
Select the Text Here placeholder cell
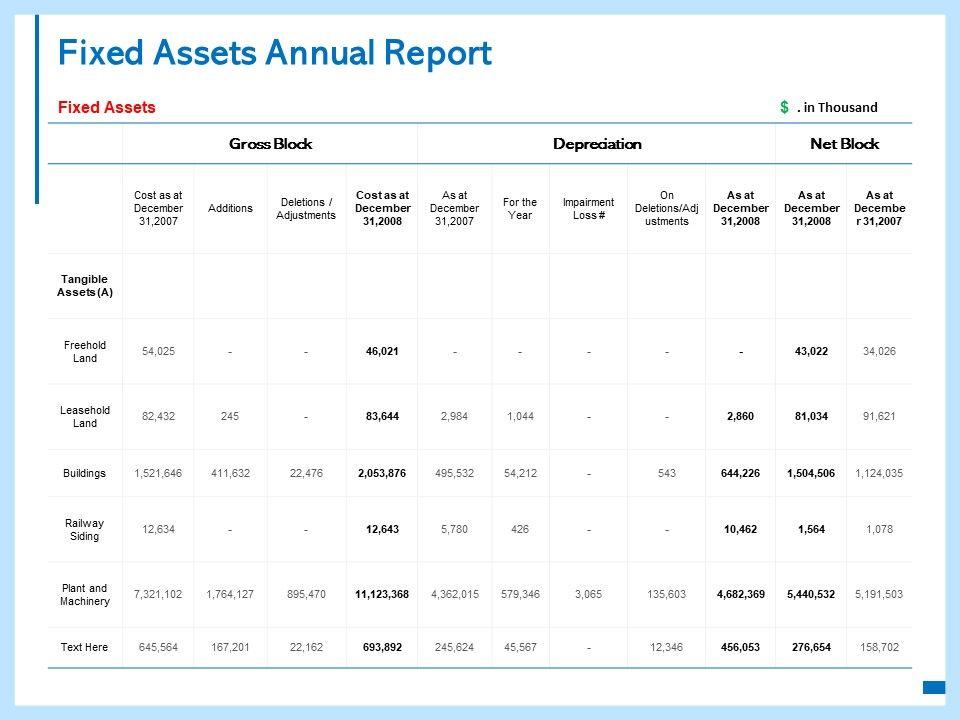click(x=84, y=647)
